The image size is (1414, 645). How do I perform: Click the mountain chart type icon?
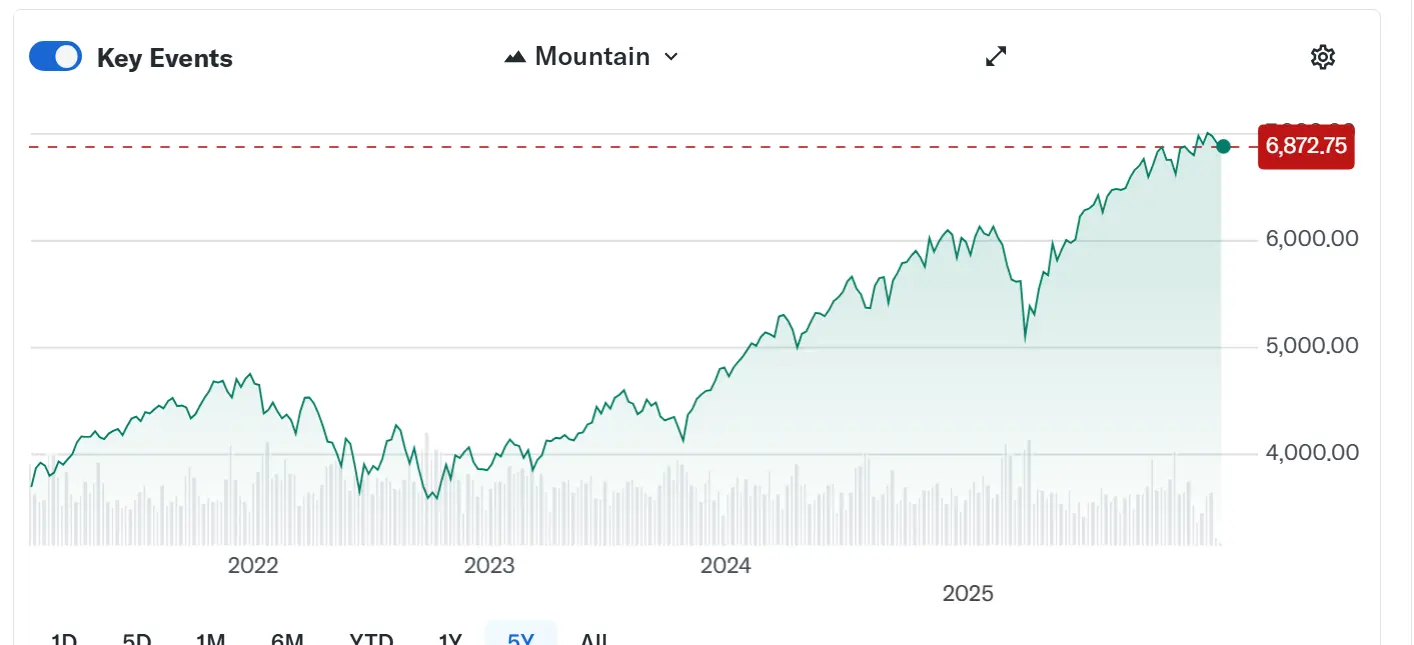pyautogui.click(x=515, y=57)
